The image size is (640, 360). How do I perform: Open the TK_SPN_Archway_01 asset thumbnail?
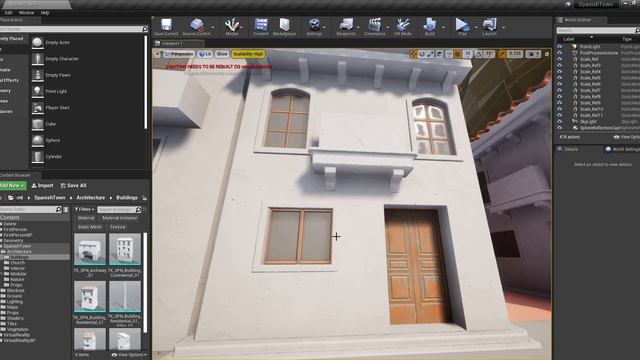pyautogui.click(x=90, y=249)
